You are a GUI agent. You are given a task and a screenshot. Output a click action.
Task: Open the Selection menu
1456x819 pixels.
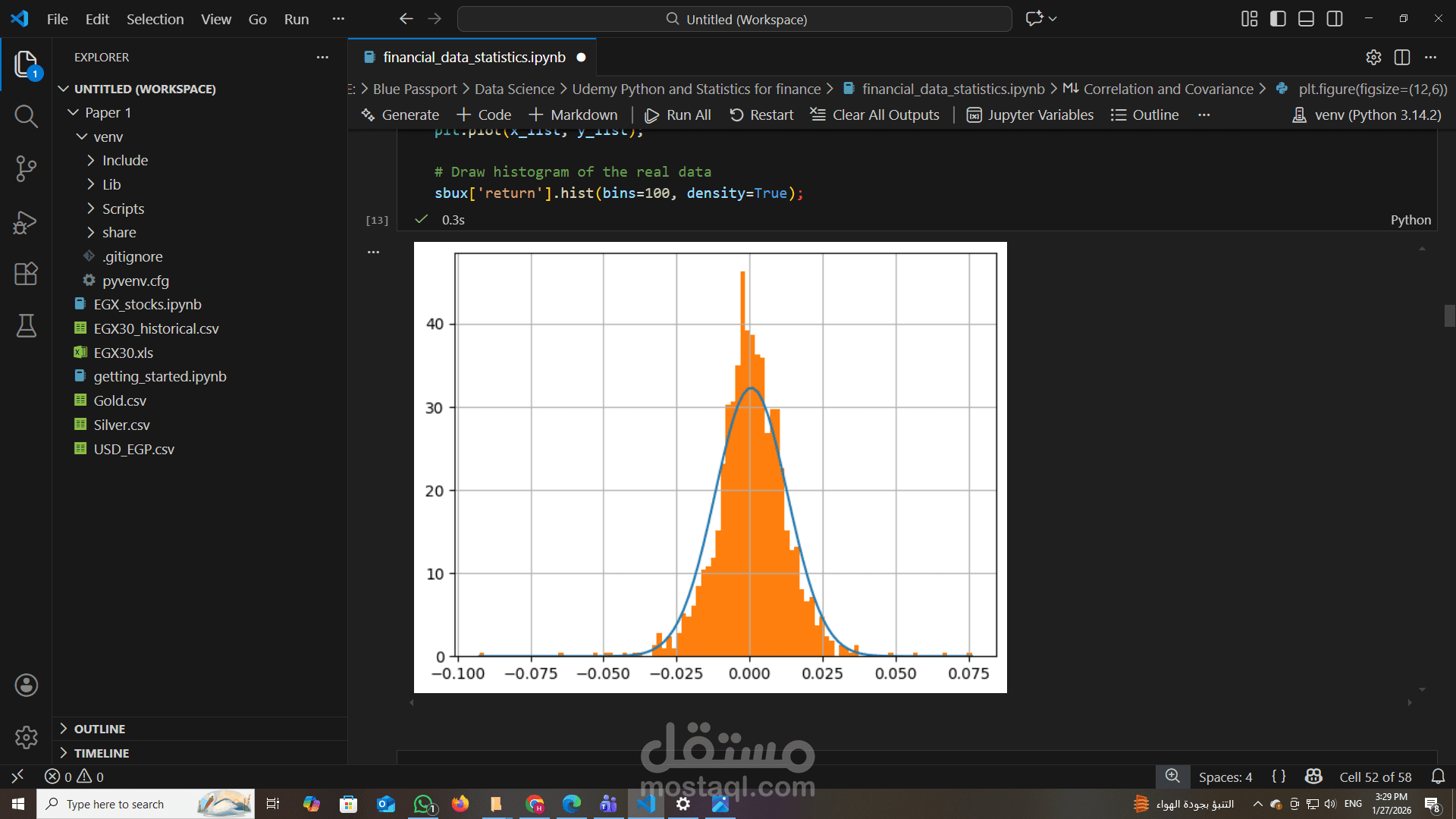(x=155, y=19)
